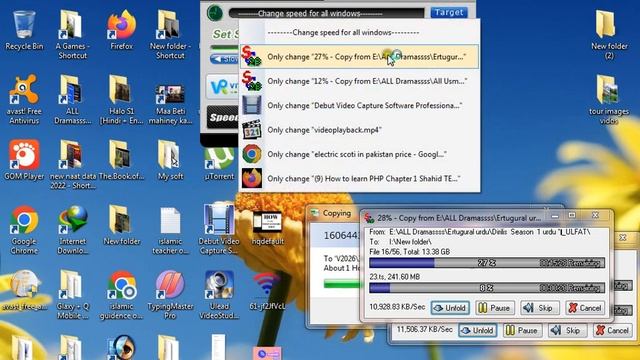Click Unfold in the background copy window
Screen dimensions: 640x360
pyautogui.click(x=478, y=330)
